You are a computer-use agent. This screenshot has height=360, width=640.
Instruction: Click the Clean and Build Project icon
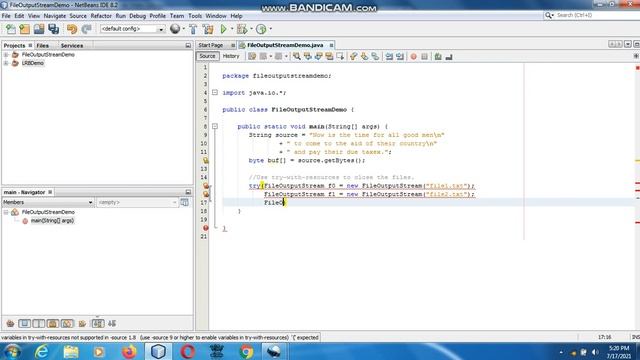click(208, 29)
